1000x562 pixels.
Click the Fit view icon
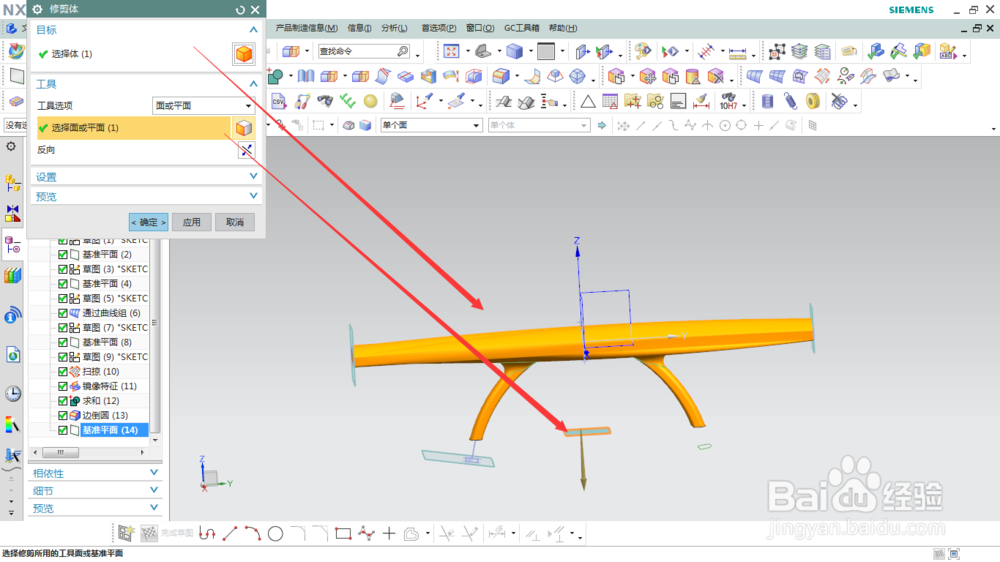[x=451, y=51]
